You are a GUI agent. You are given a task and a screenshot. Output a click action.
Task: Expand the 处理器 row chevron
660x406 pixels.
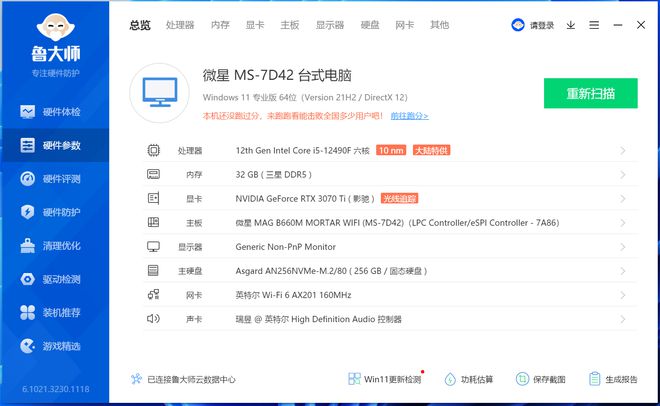click(623, 150)
